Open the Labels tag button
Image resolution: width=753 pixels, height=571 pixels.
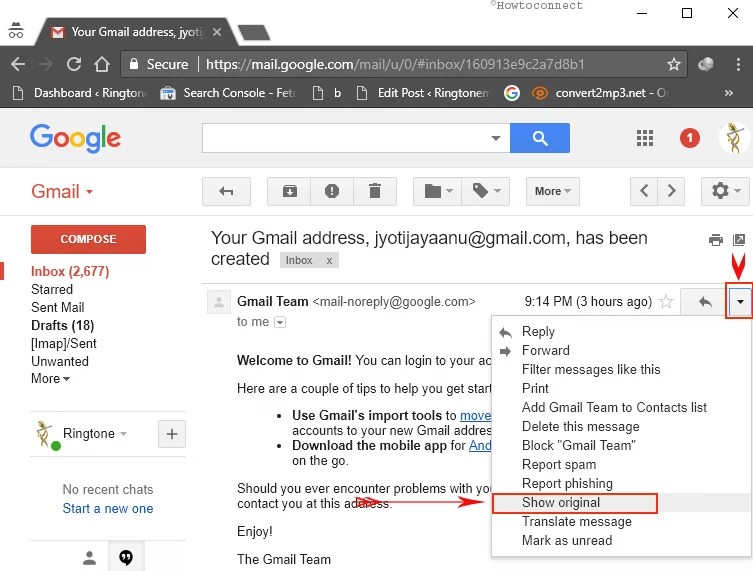tap(486, 192)
